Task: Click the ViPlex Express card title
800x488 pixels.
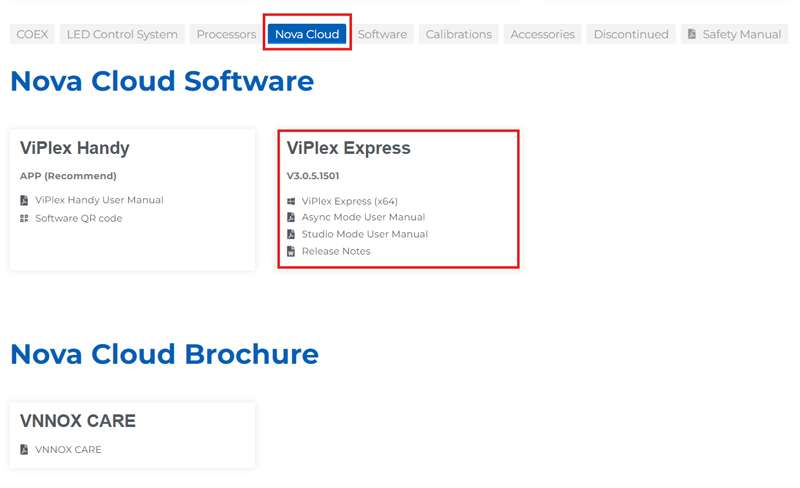Action: coord(348,148)
